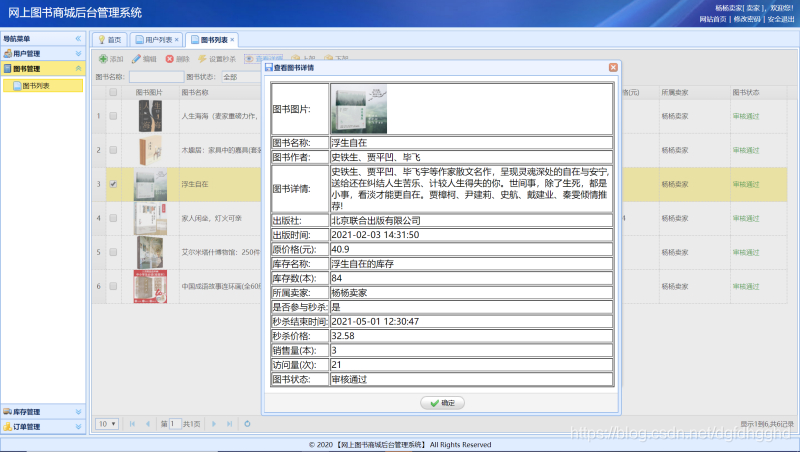The width and height of the screenshot is (800, 452).
Task: Click the 确定 confirm button
Action: point(442,403)
